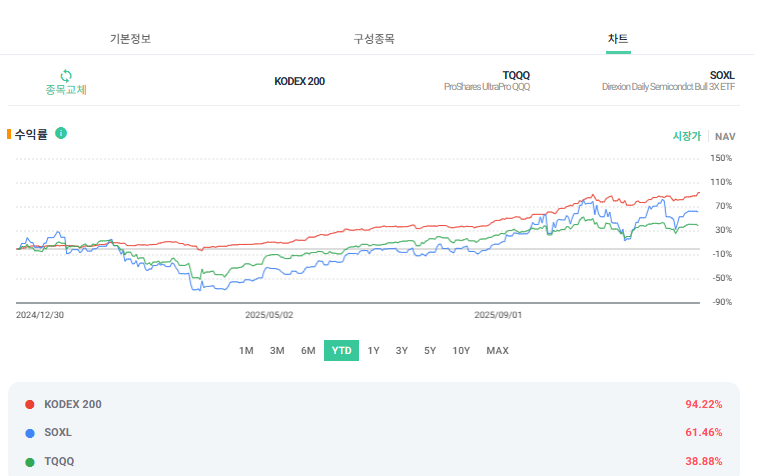
Task: Switch to the 구성종목 tab
Action: (374, 39)
